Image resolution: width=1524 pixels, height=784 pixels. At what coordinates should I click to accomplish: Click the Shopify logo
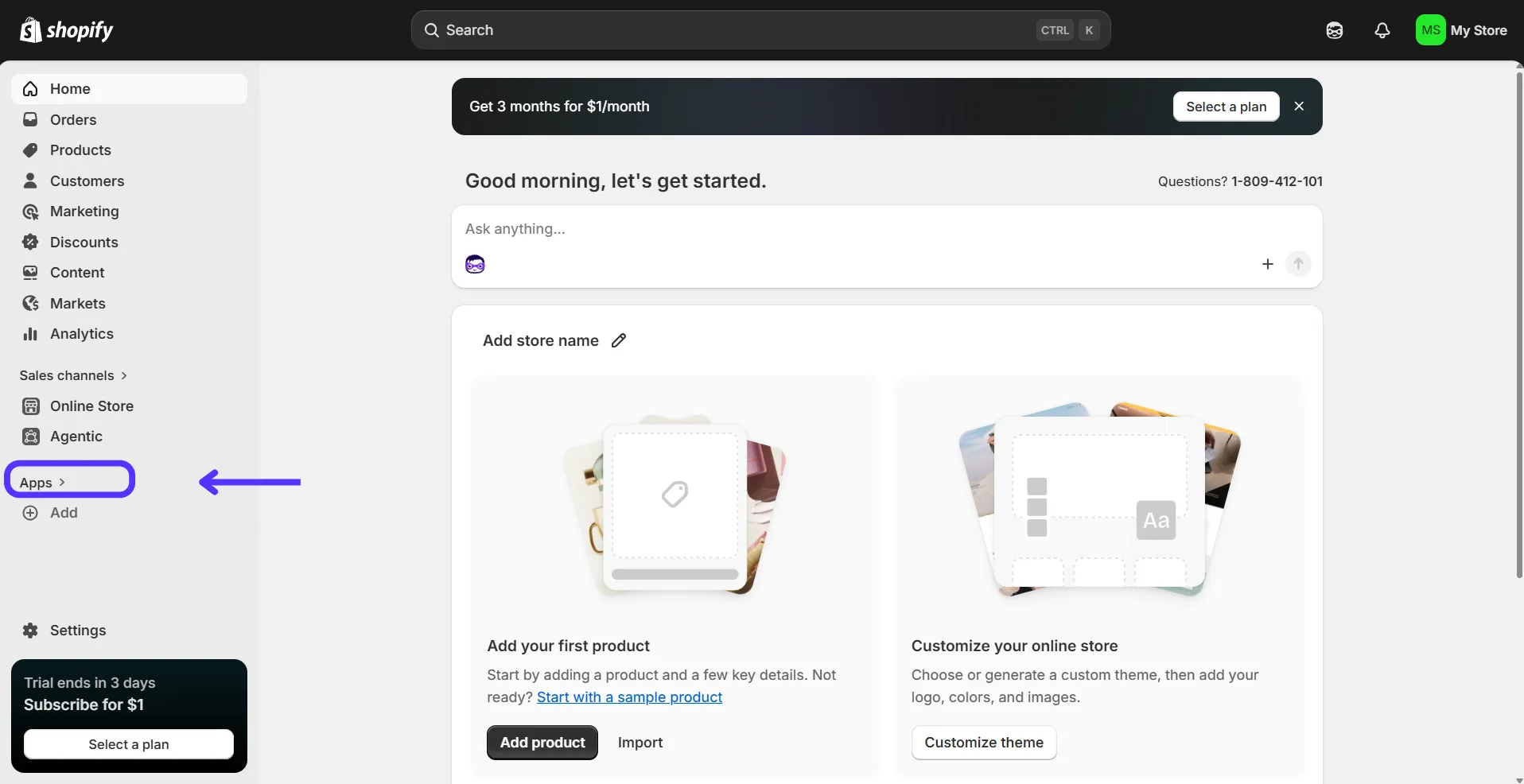pyautogui.click(x=66, y=30)
